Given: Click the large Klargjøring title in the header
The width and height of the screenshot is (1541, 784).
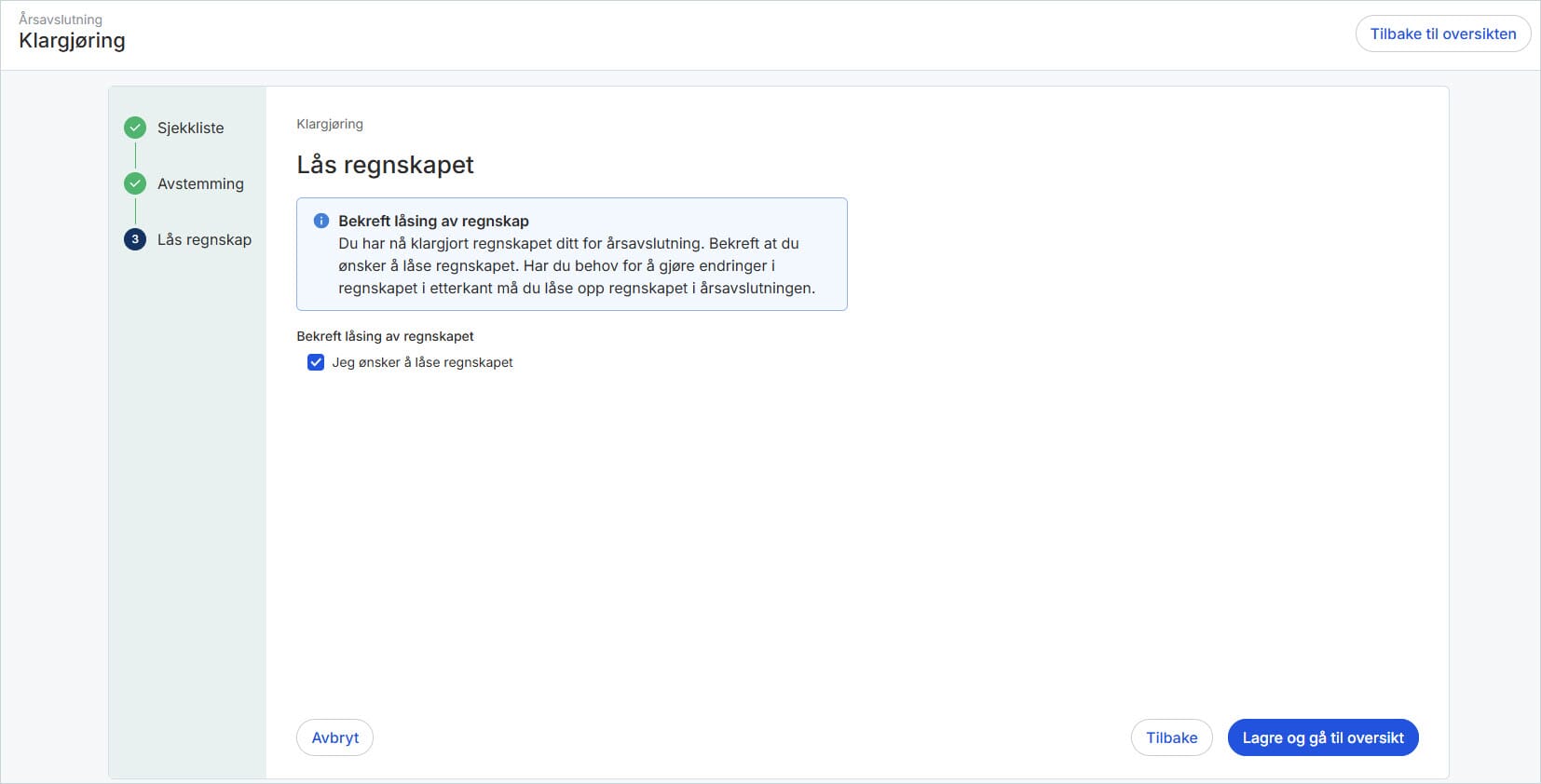Looking at the screenshot, I should coord(72,41).
